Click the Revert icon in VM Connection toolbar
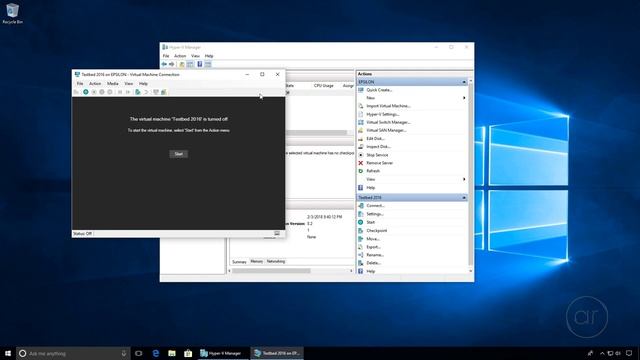This screenshot has width=640, height=360. point(146,92)
